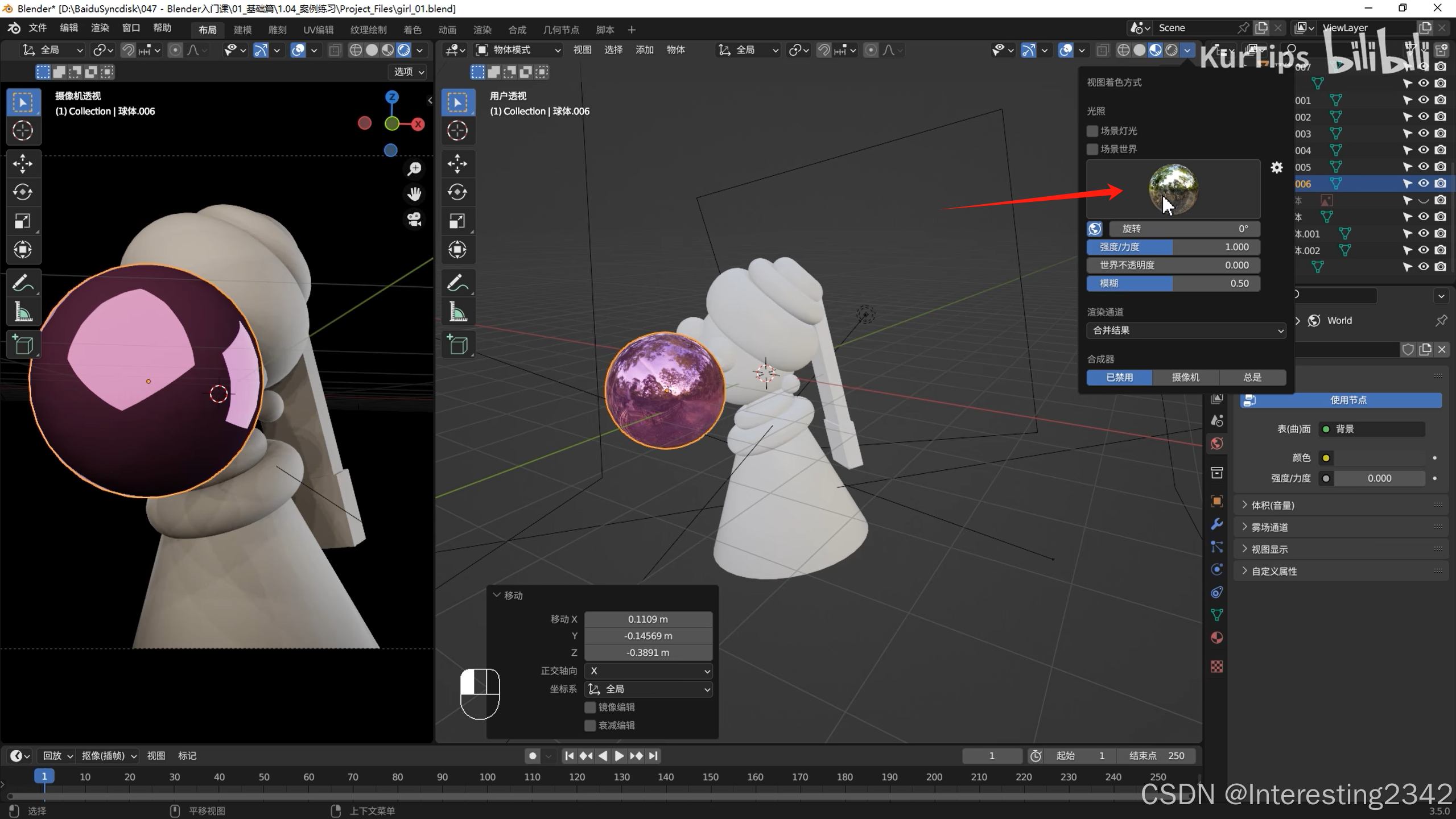Pick the Measure tool in right viewport
Screen dimensions: 1456x819
457,312
